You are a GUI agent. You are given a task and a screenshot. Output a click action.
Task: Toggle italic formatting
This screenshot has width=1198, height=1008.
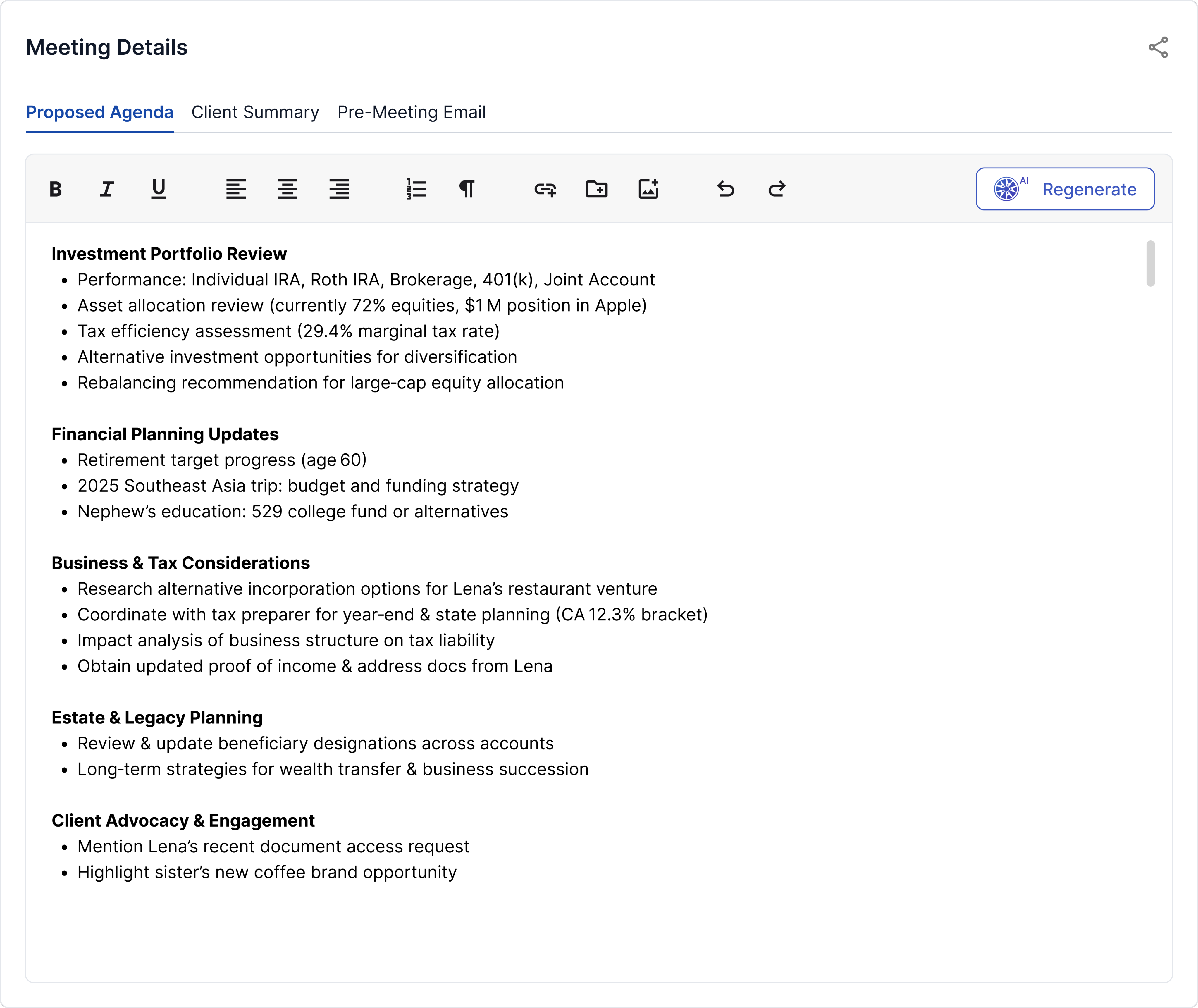coord(107,189)
